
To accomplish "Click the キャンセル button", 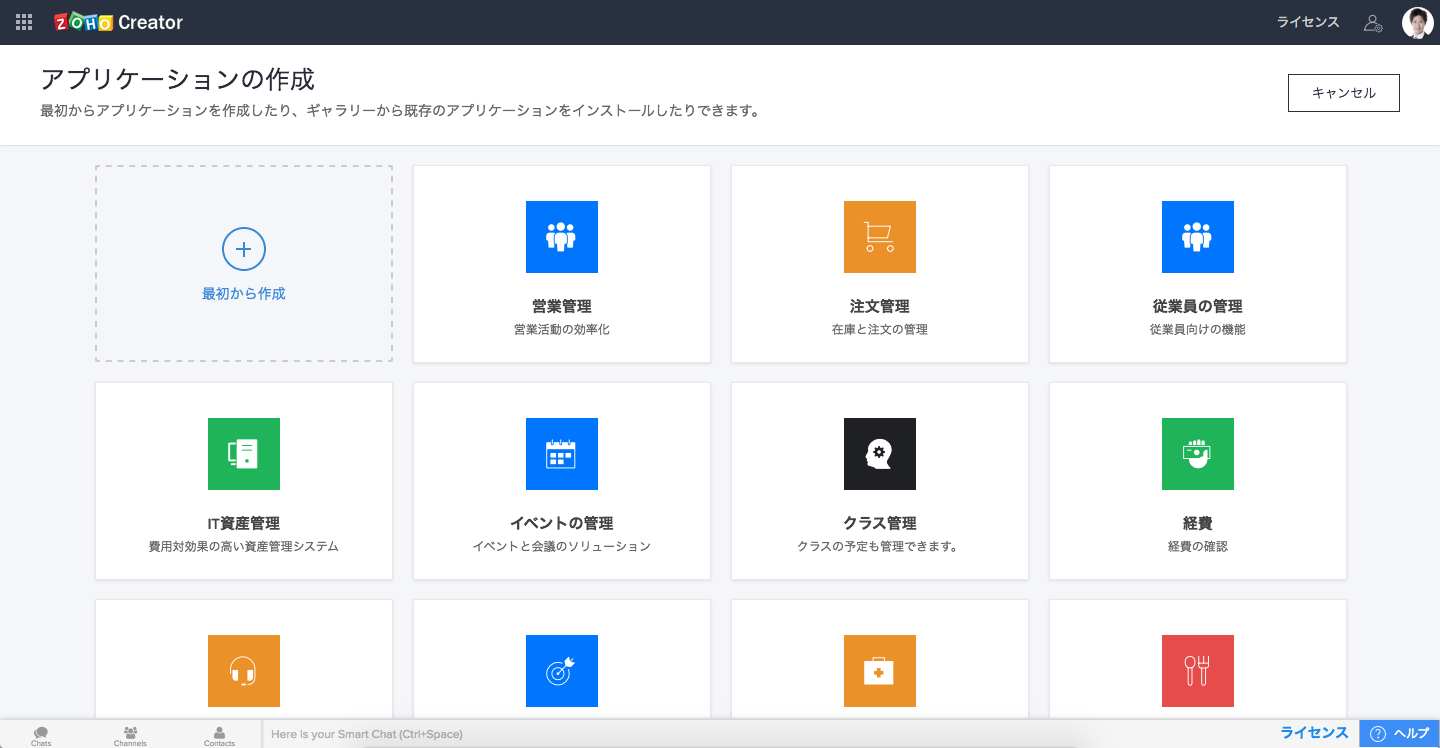I will tap(1343, 93).
